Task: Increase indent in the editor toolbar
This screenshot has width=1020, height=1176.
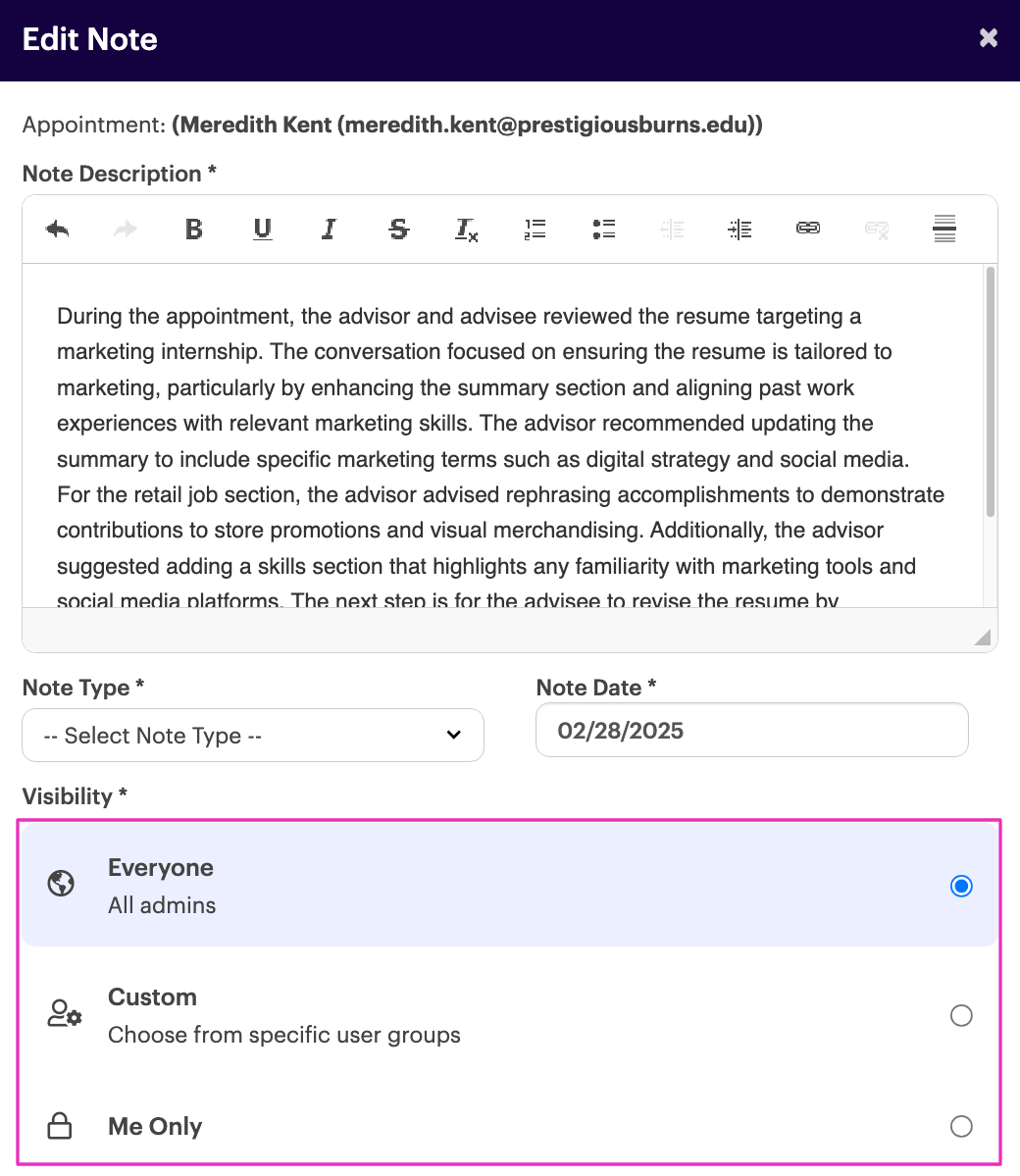Action: coord(739,230)
